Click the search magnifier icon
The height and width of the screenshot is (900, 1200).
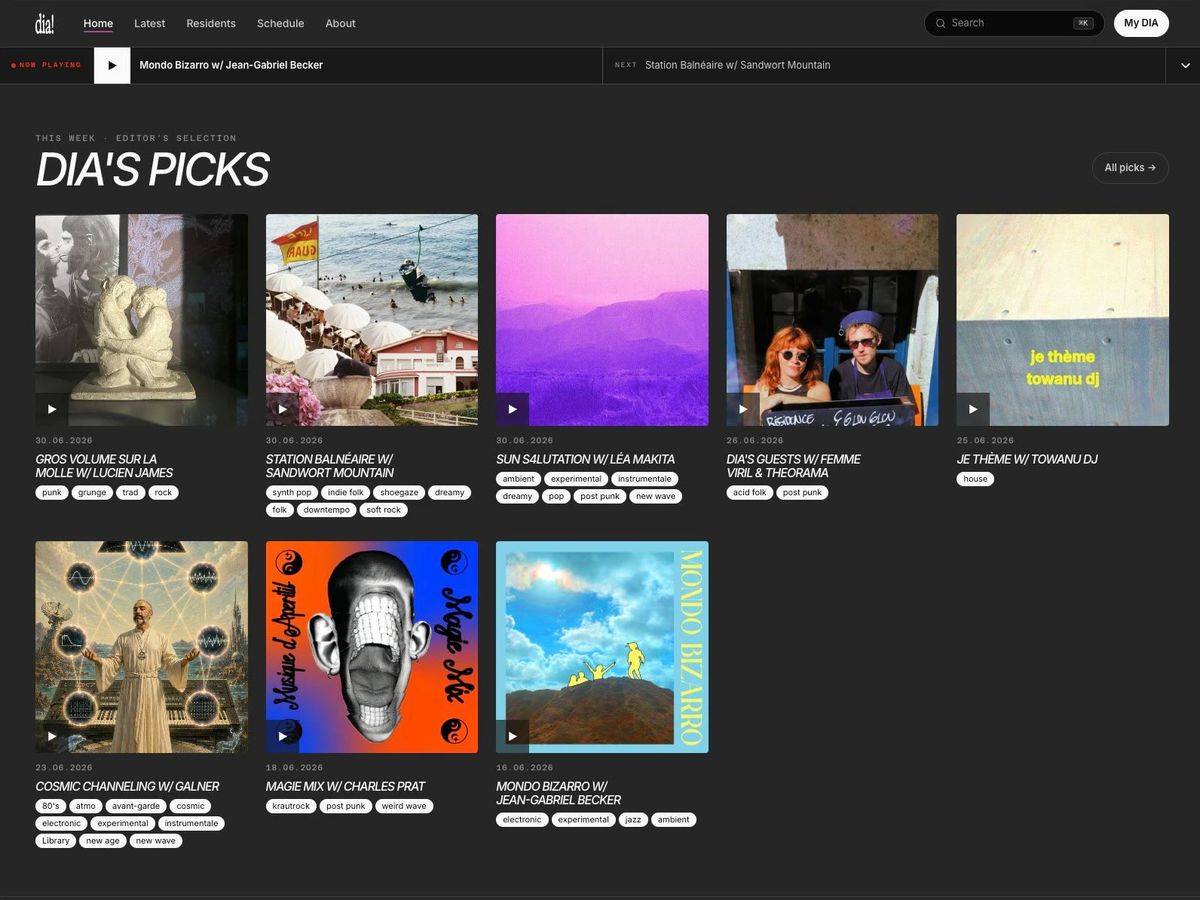click(940, 23)
